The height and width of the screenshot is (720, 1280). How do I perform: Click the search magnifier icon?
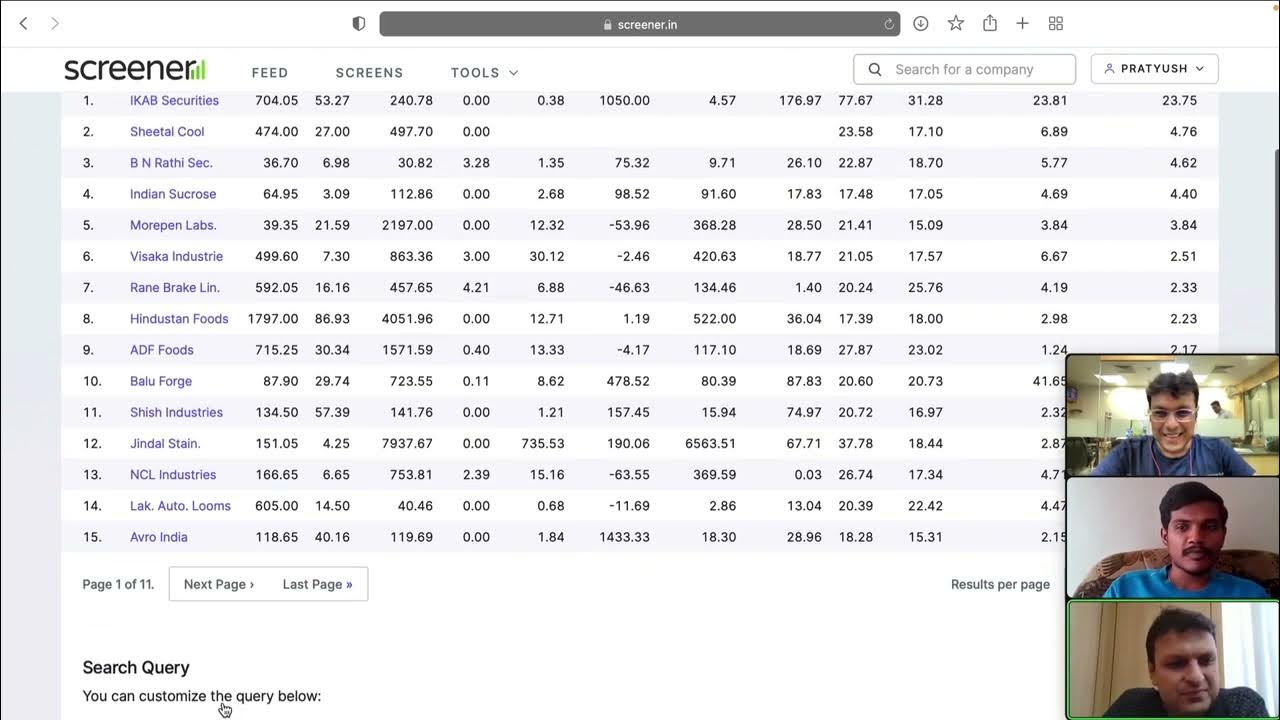[x=875, y=69]
